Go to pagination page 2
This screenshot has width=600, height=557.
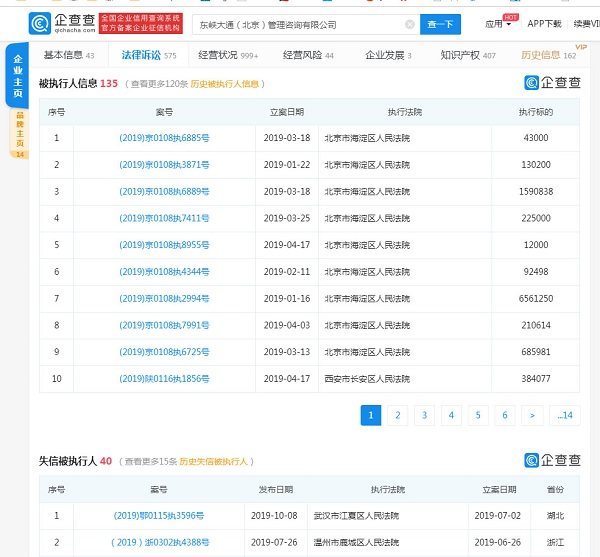[398, 415]
